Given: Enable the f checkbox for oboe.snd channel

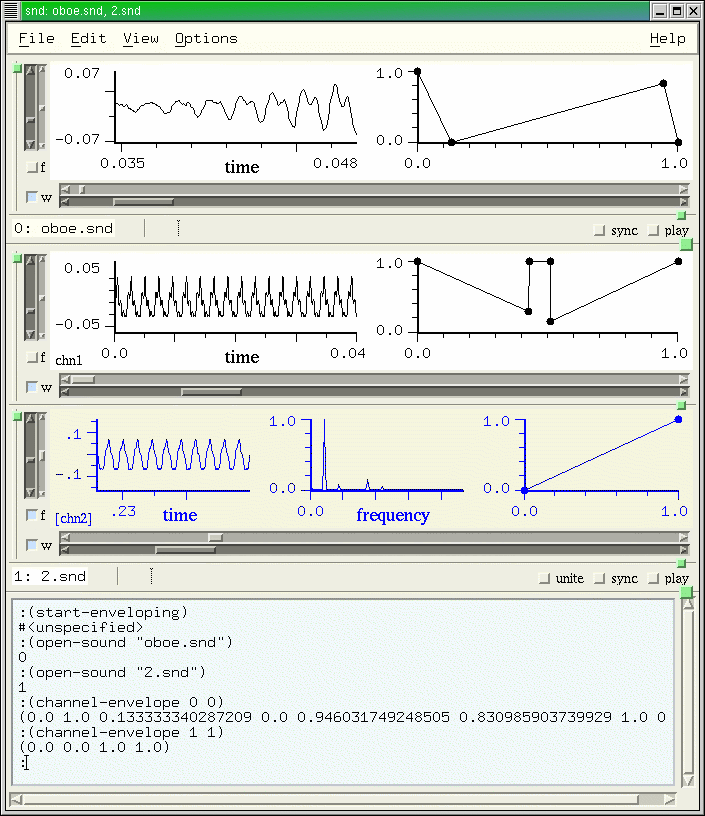Looking at the screenshot, I should (x=32, y=168).
